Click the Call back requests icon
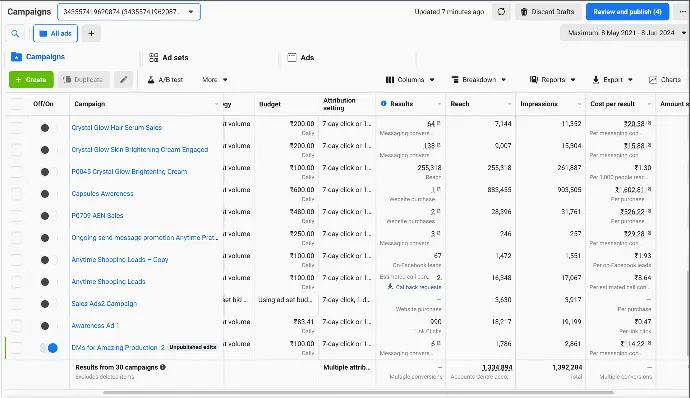Viewport: 690px width, 398px height. click(390, 287)
